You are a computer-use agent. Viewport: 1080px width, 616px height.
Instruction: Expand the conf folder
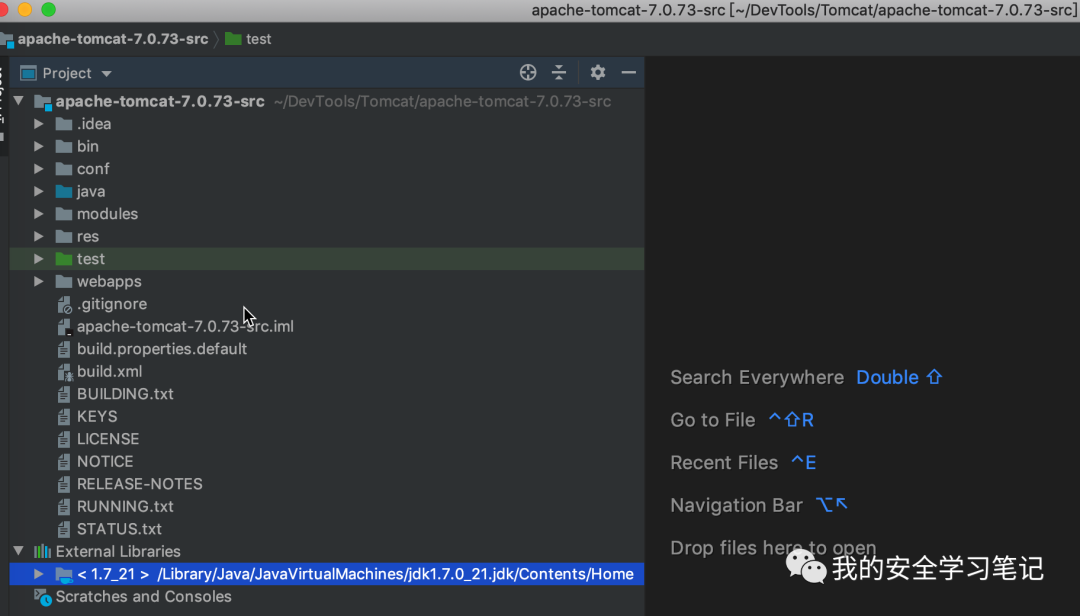click(39, 169)
